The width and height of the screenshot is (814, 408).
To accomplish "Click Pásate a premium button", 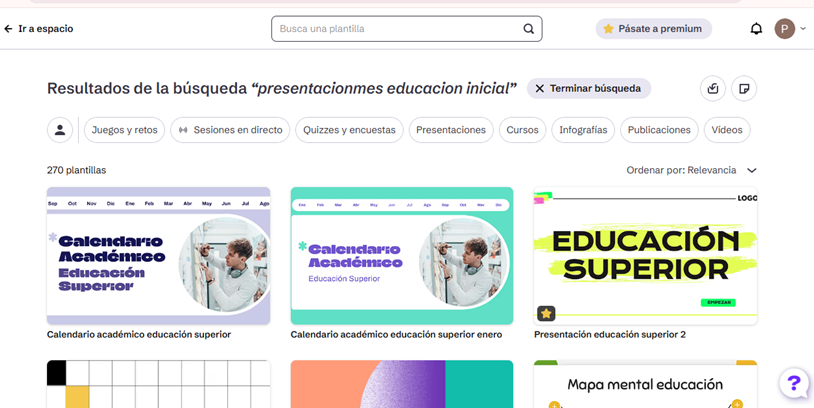I will coord(654,29).
